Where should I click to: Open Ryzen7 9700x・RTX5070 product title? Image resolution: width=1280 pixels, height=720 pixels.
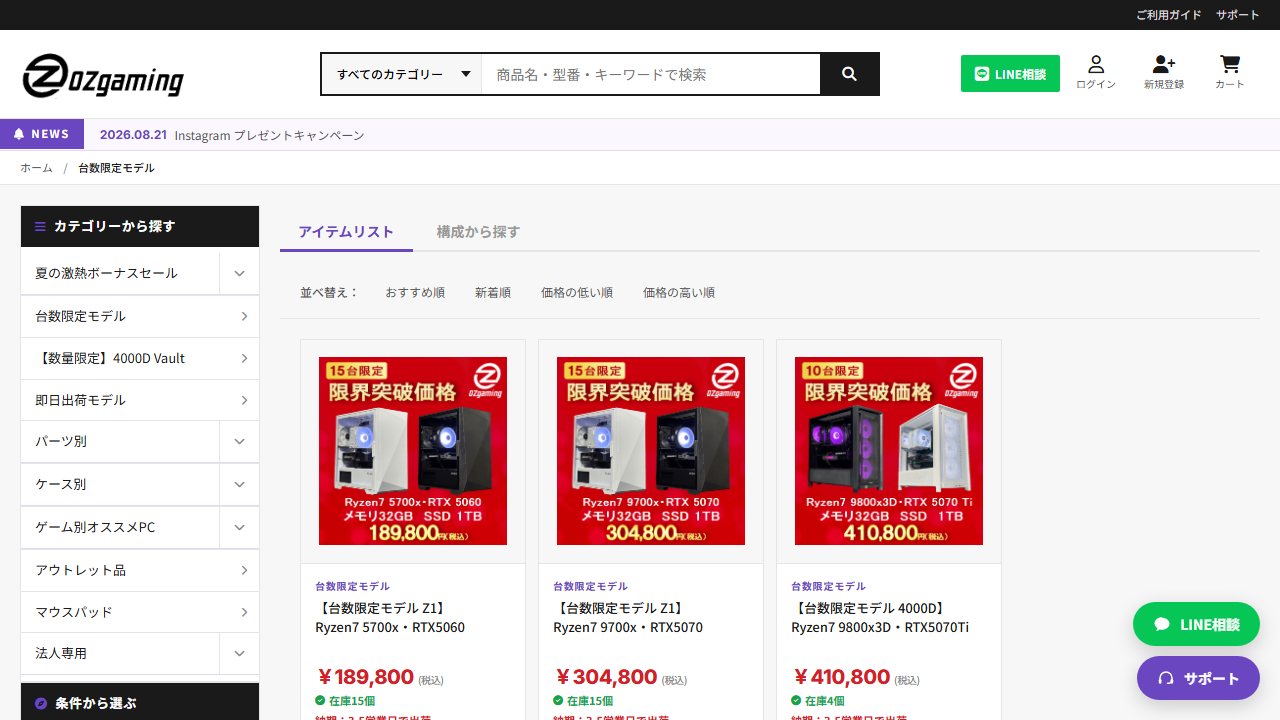(x=628, y=618)
